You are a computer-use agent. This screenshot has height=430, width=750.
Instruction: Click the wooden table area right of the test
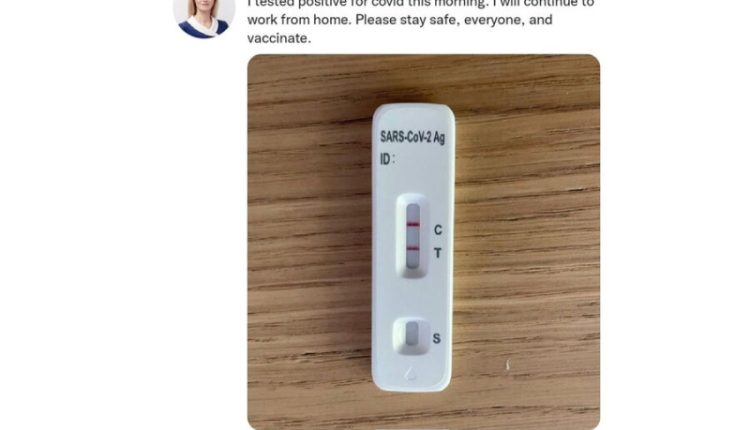526,242
